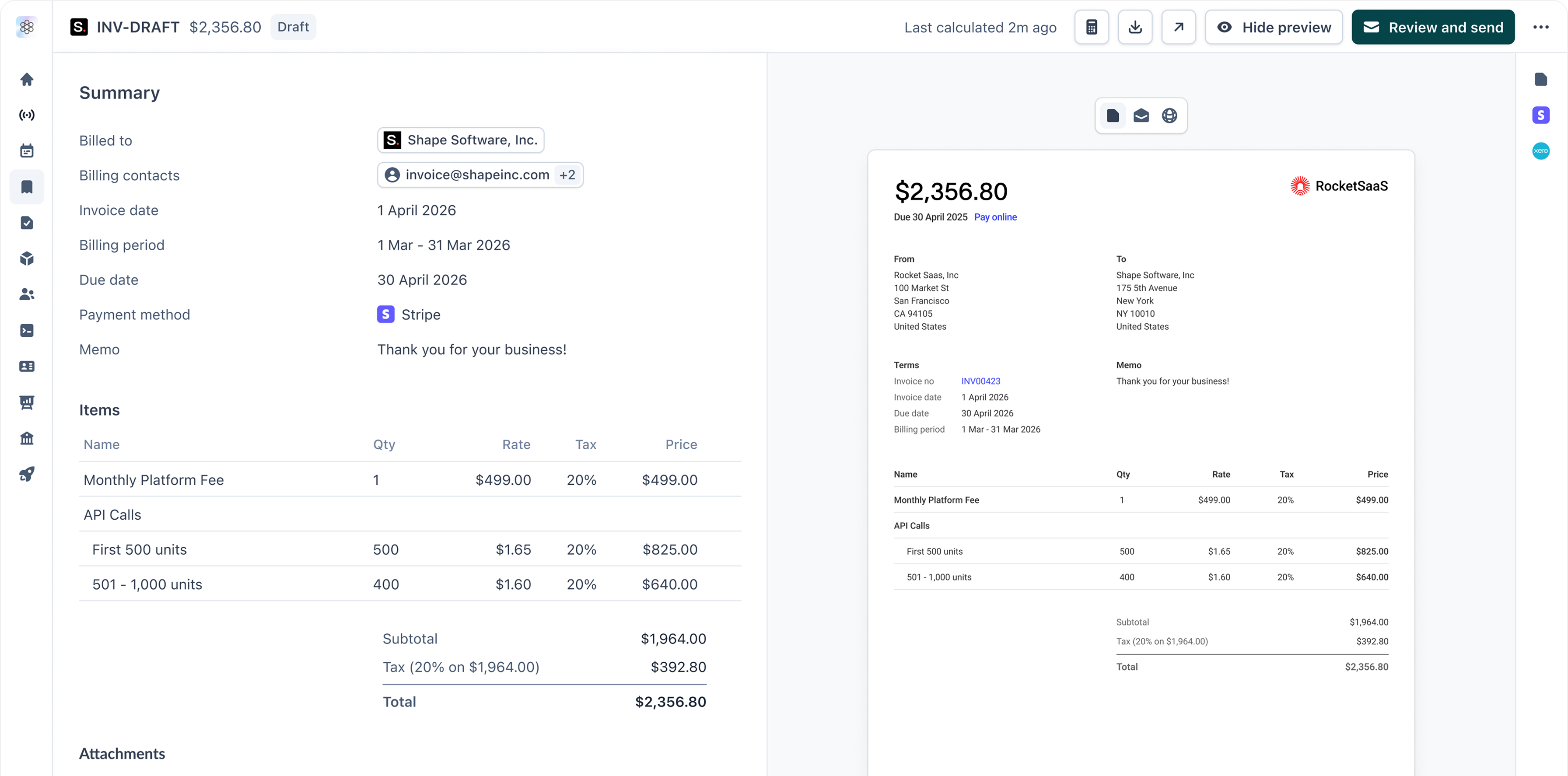Switch to document preview tab
The height and width of the screenshot is (776, 1568).
1113,115
